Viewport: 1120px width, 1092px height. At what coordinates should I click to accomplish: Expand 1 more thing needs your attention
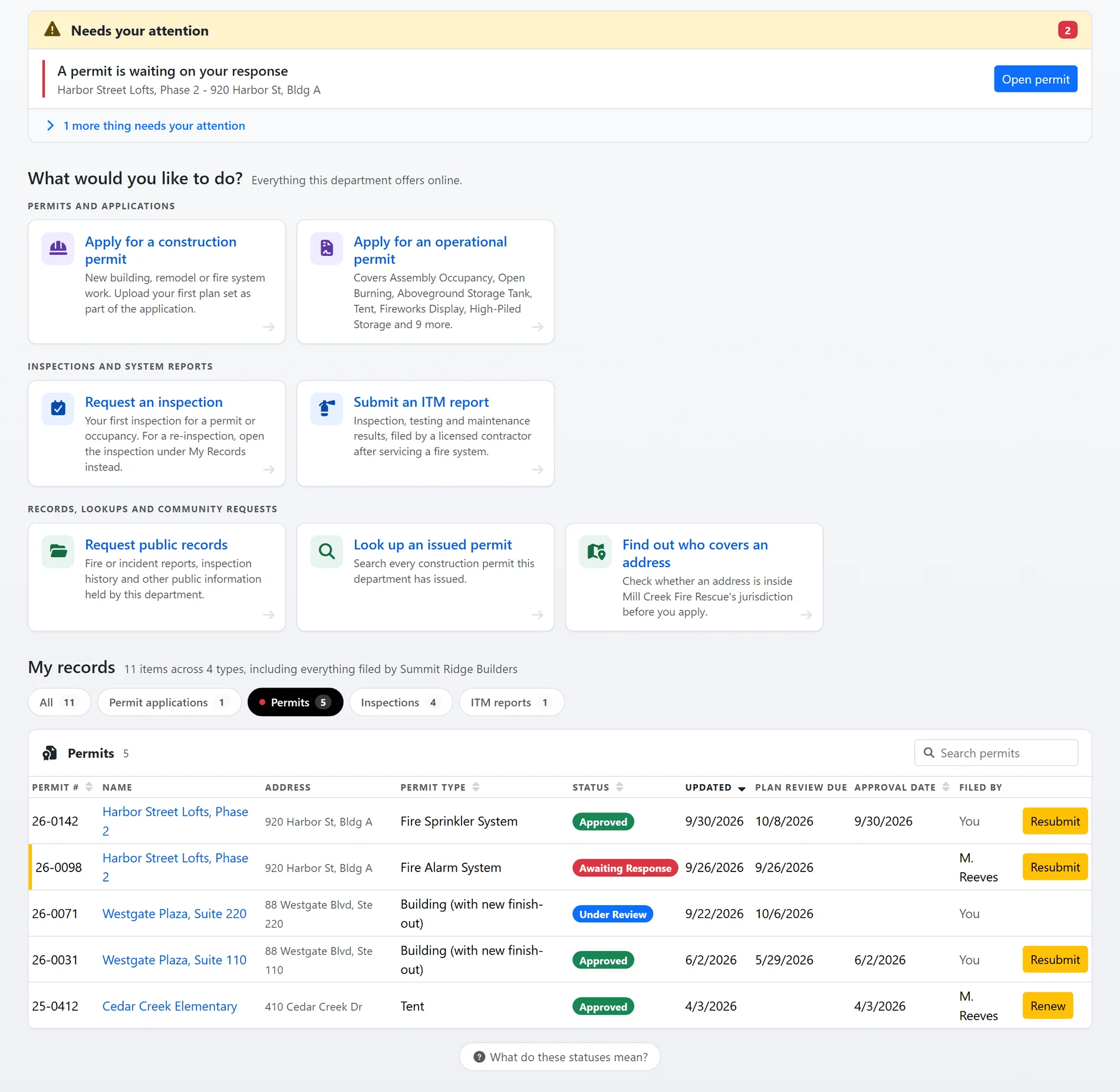click(146, 126)
